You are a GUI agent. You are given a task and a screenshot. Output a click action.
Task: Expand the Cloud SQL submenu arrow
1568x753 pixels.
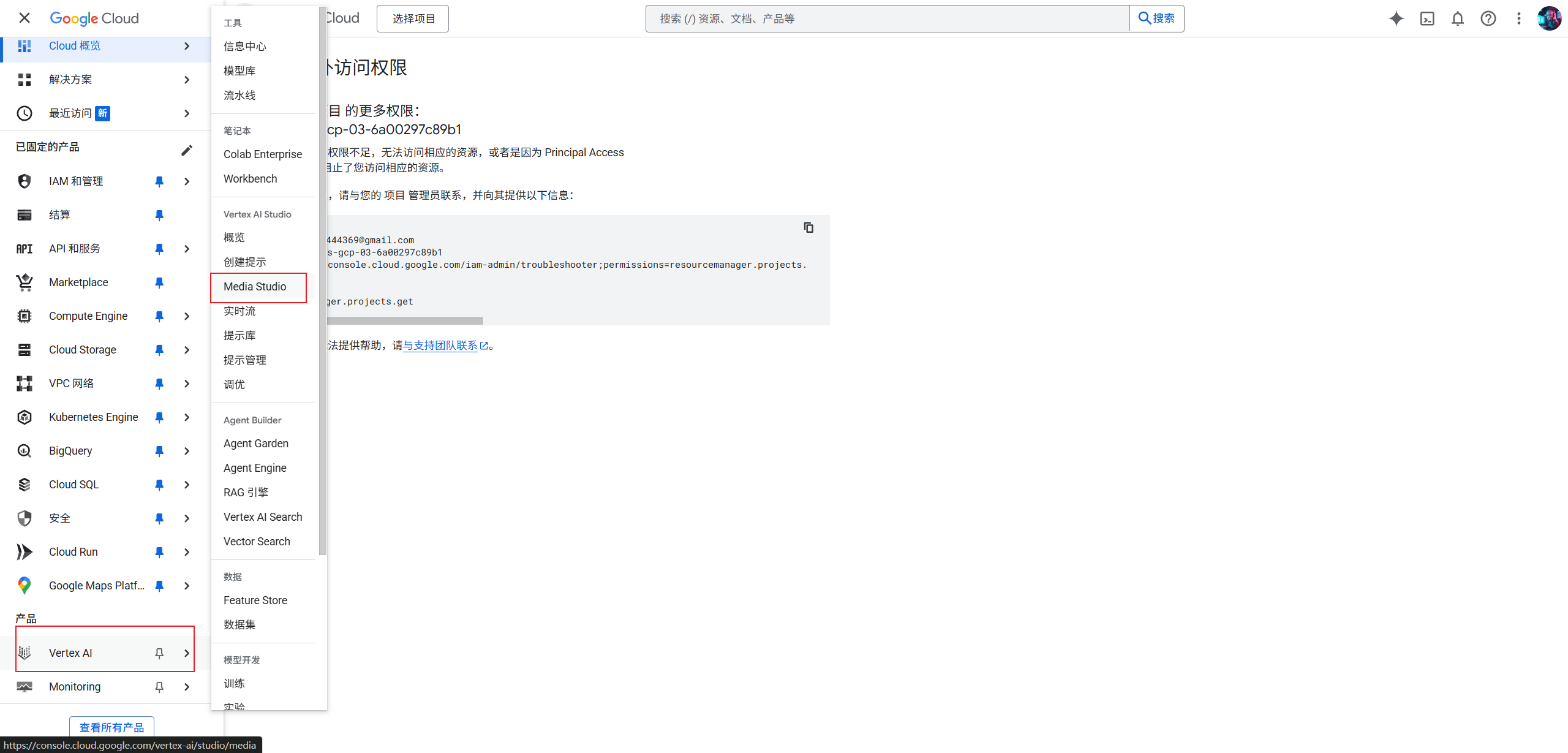pyautogui.click(x=187, y=485)
